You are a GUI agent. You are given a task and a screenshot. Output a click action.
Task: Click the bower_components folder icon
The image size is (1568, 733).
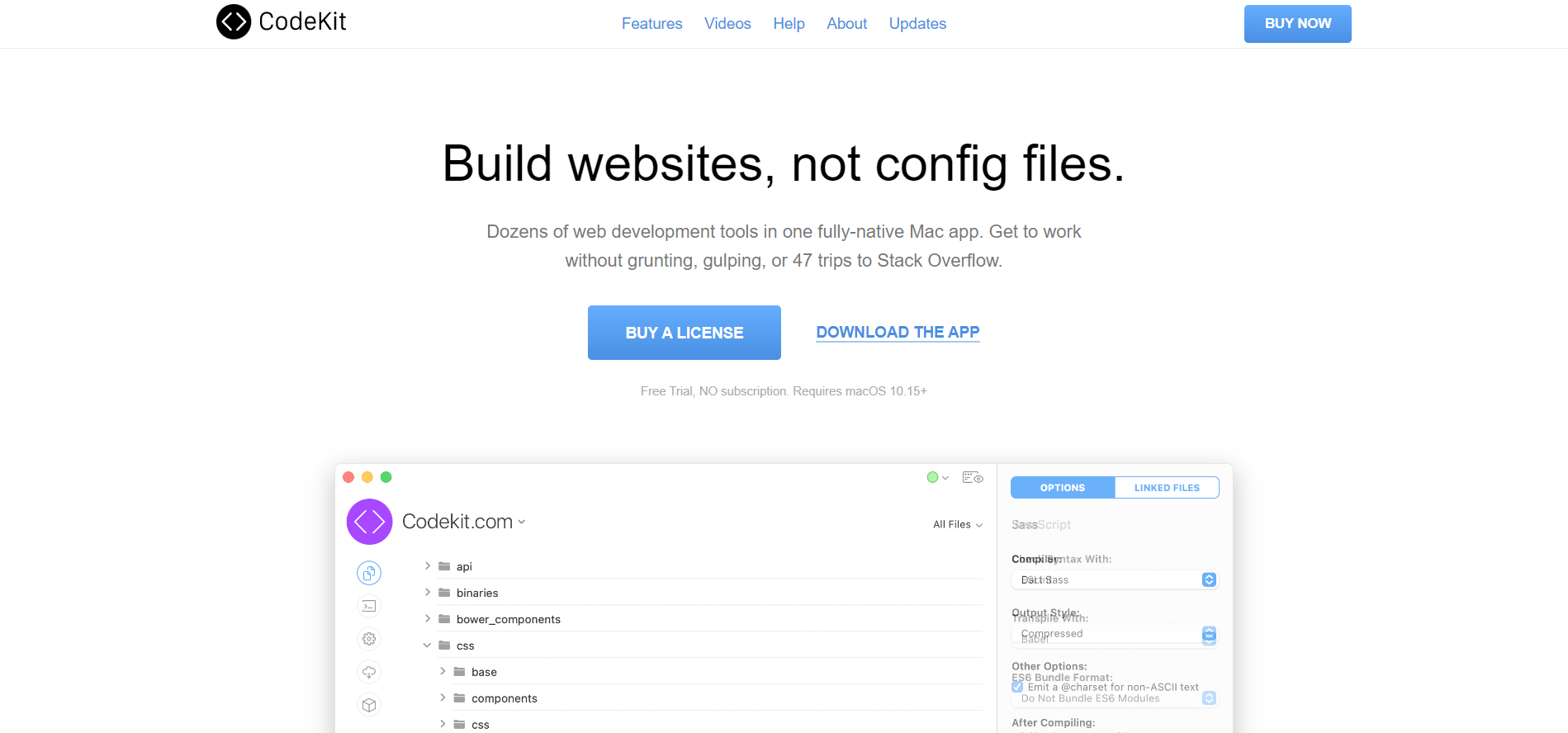tap(444, 619)
